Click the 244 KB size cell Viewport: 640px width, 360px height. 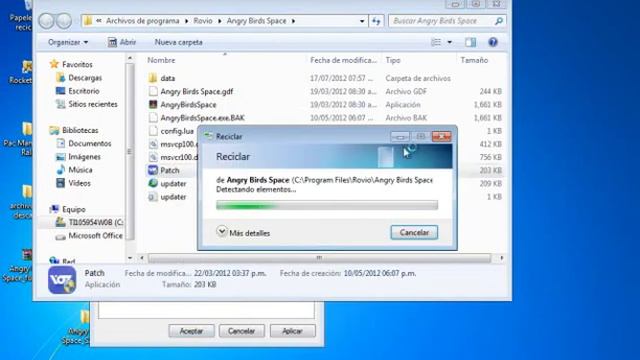click(x=490, y=91)
